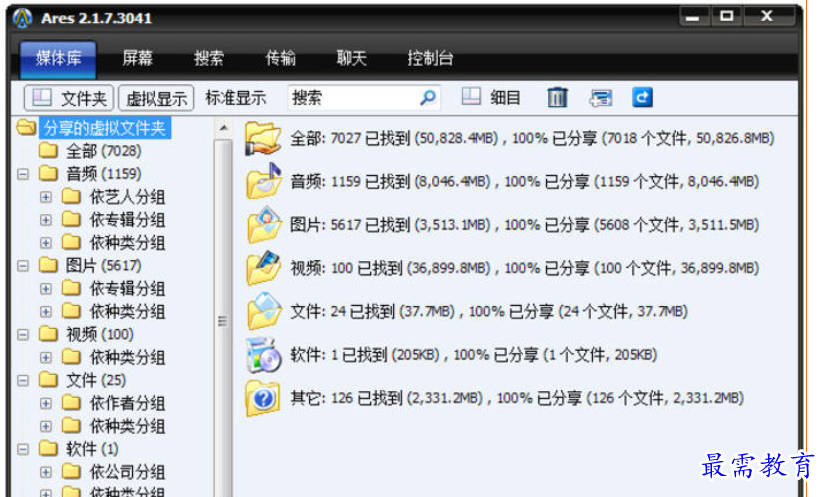Open the 聊天 tab
823x497 pixels.
click(x=352, y=58)
